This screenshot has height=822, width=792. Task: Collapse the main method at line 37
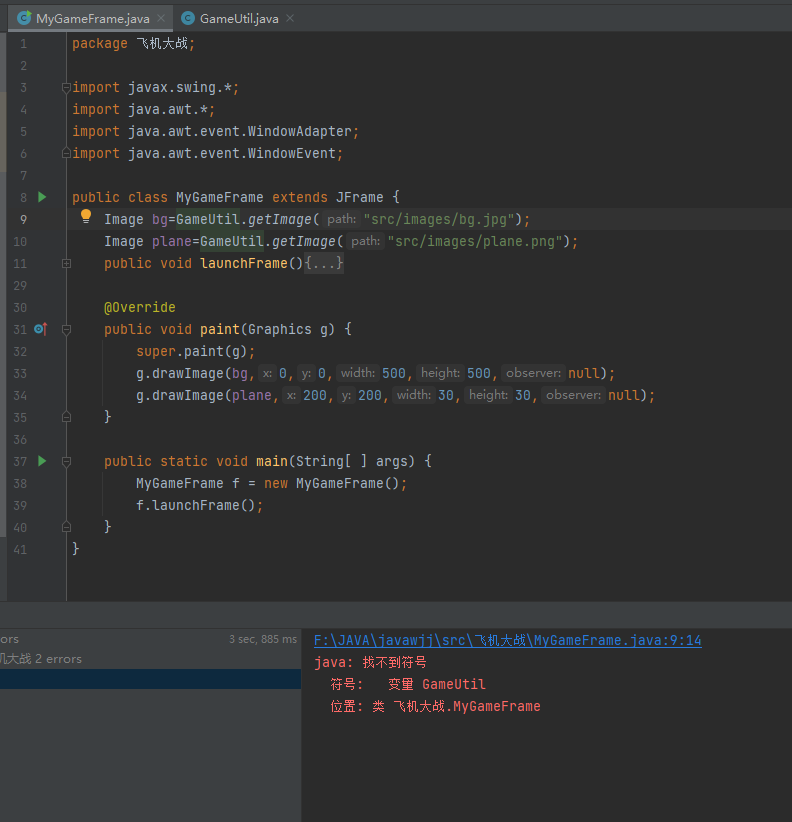[x=66, y=462]
